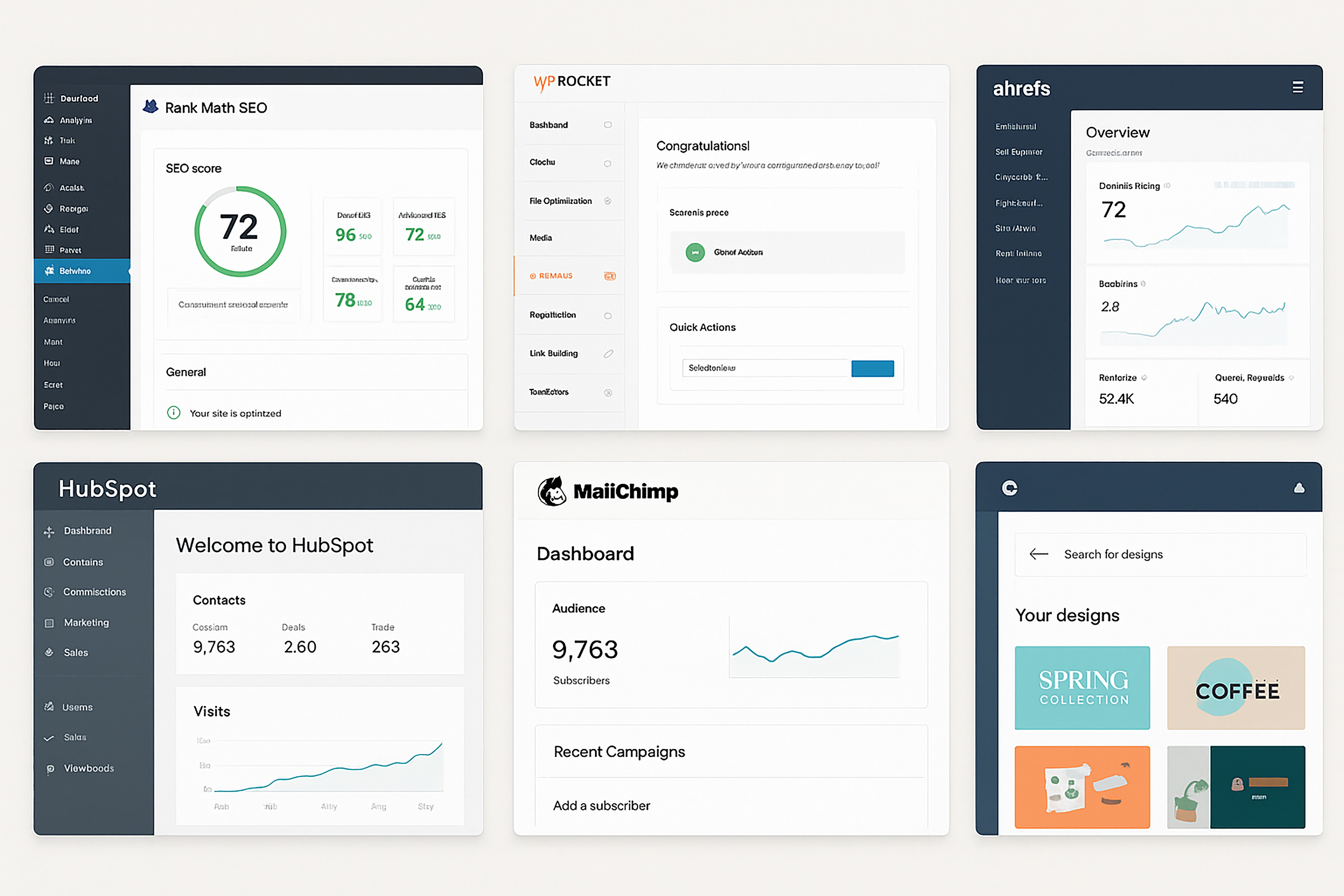Toggle the Clochu option switch
This screenshot has height=896, width=1344.
pyautogui.click(x=608, y=163)
